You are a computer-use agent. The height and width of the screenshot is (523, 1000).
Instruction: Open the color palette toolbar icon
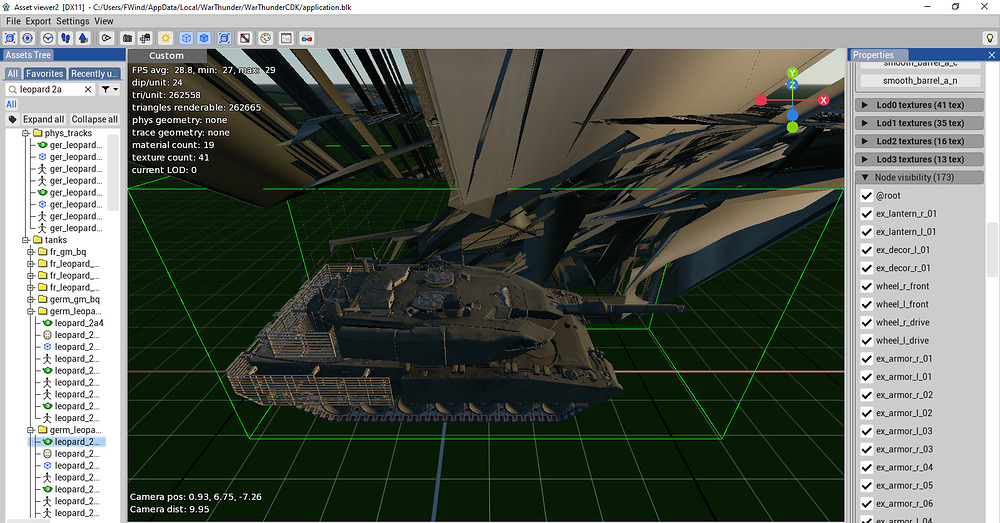[265, 38]
